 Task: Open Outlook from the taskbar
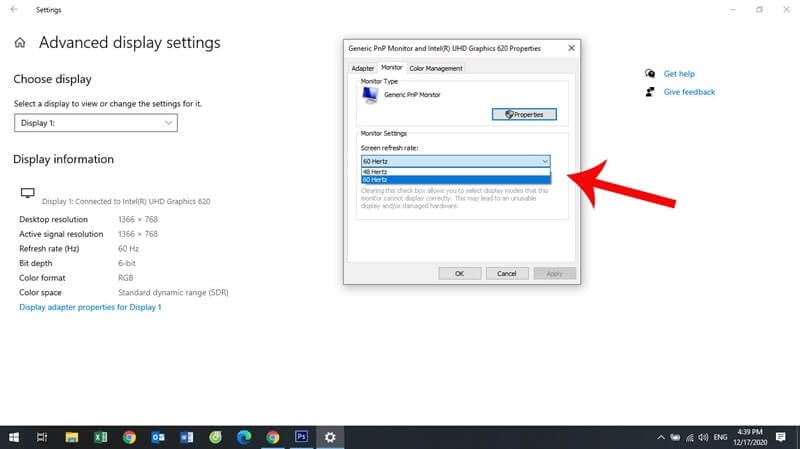tap(158, 437)
